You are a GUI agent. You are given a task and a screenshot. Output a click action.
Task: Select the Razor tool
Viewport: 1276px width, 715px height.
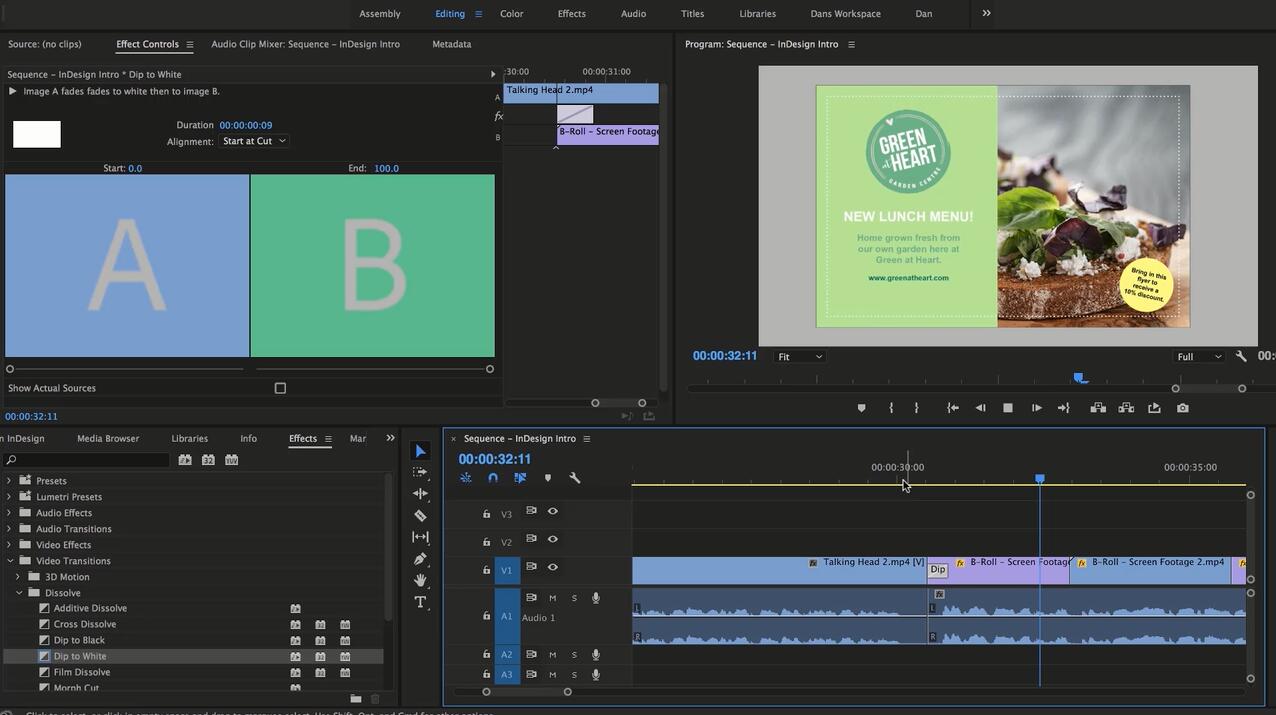[x=420, y=516]
